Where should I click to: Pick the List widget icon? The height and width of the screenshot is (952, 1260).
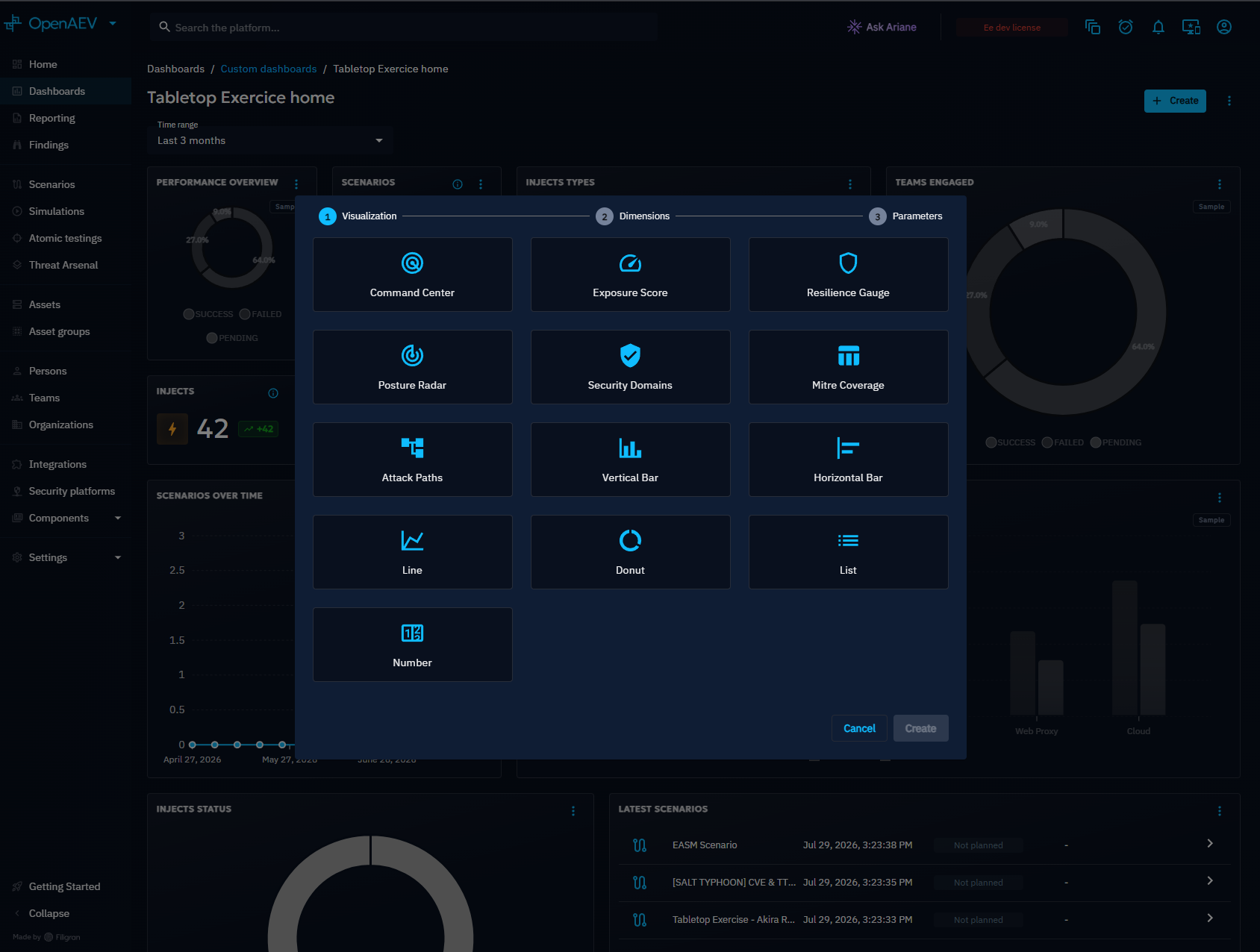point(848,541)
